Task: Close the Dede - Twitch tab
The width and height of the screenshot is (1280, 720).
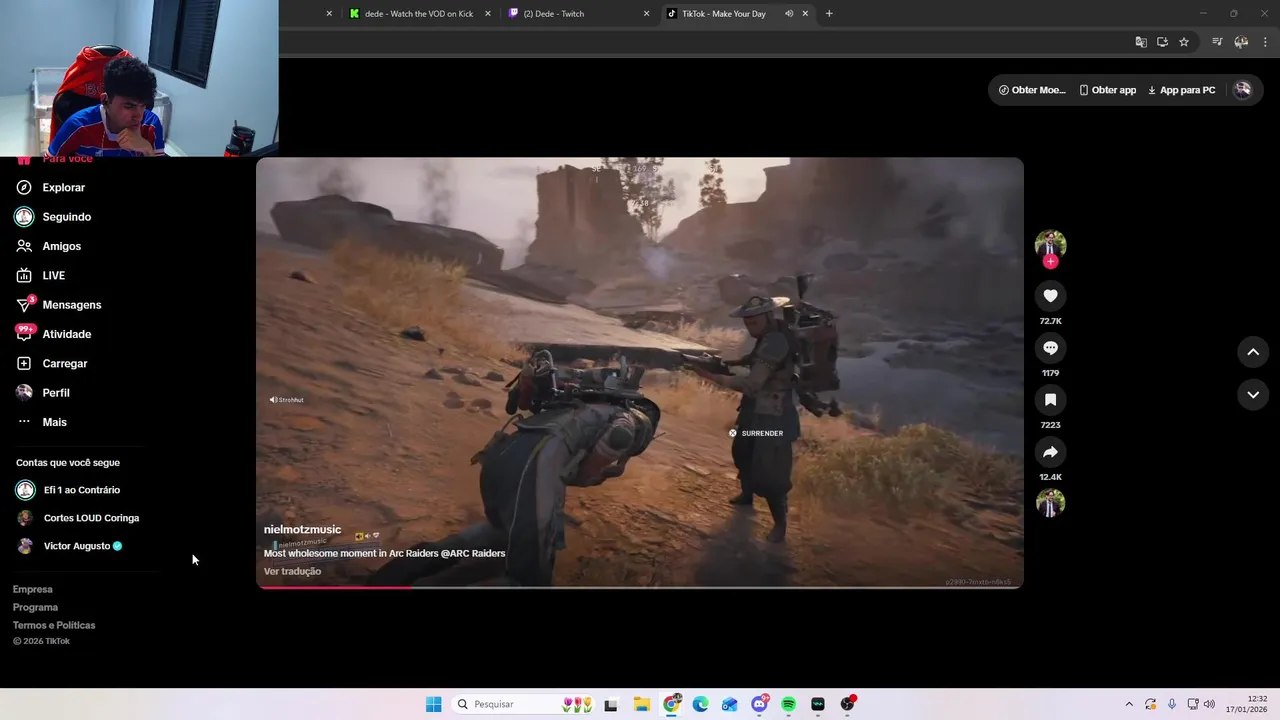Action: 646,14
